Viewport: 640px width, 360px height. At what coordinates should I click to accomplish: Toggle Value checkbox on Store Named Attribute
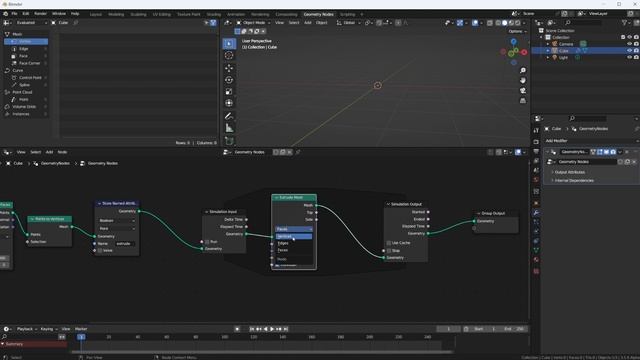[100, 251]
